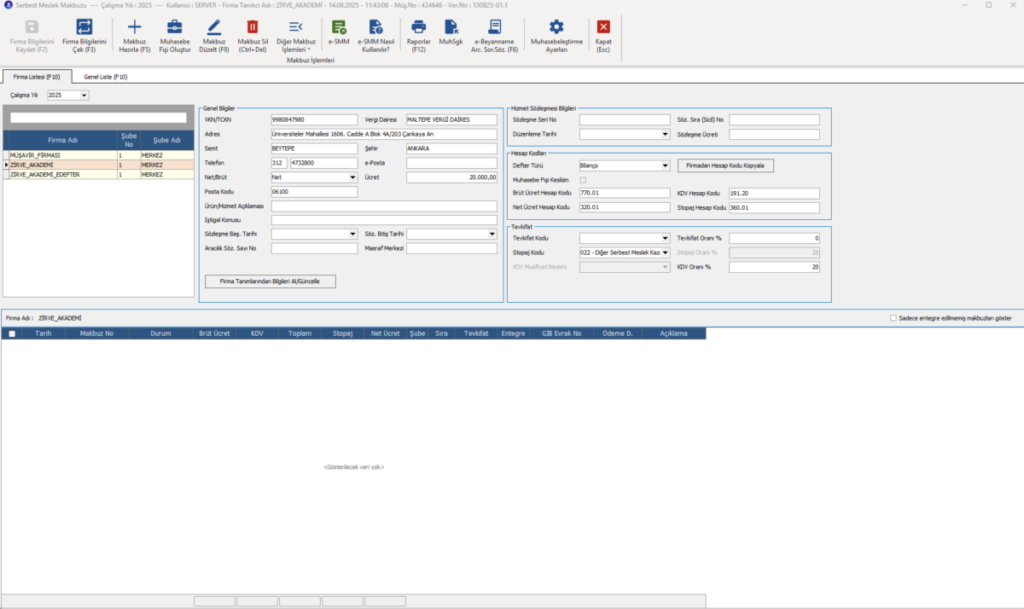Image resolution: width=1024 pixels, height=609 pixels.
Task: Select MÜŞAVİR_FİRMASI row in firm list
Action: click(x=99, y=155)
